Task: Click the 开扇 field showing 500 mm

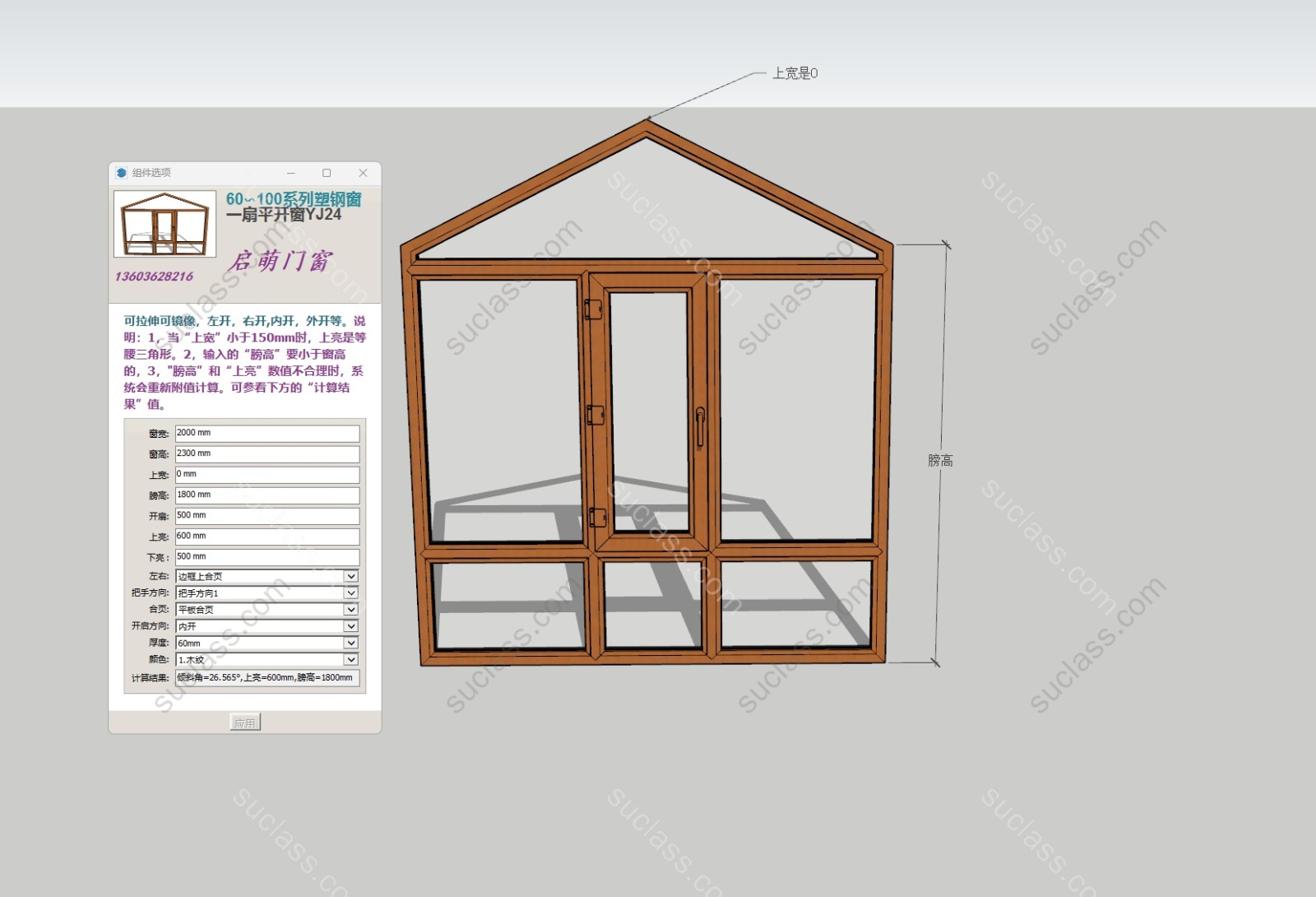Action: [267, 515]
